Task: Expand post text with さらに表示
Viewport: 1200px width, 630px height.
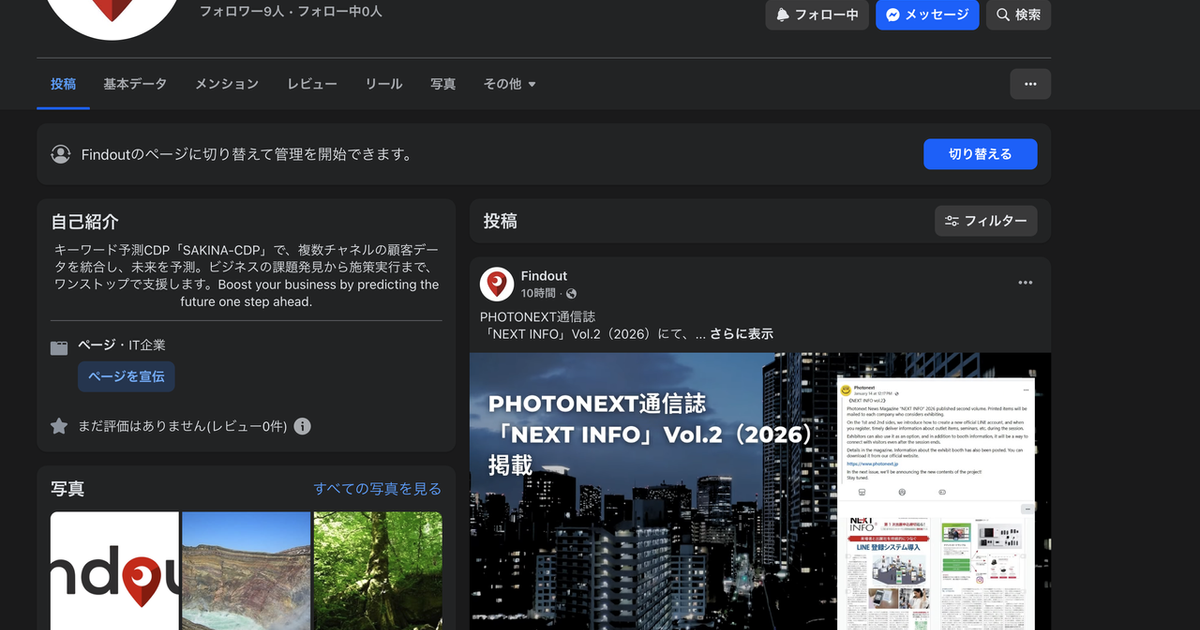Action: [741, 334]
